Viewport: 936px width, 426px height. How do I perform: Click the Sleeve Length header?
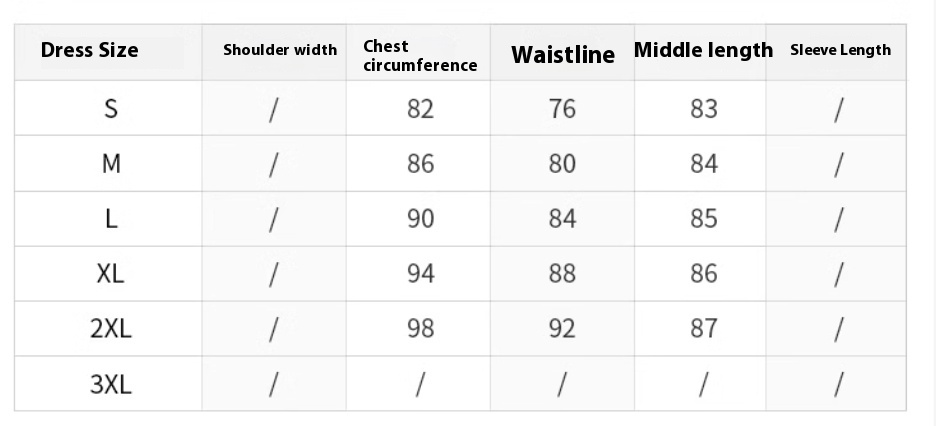click(840, 50)
